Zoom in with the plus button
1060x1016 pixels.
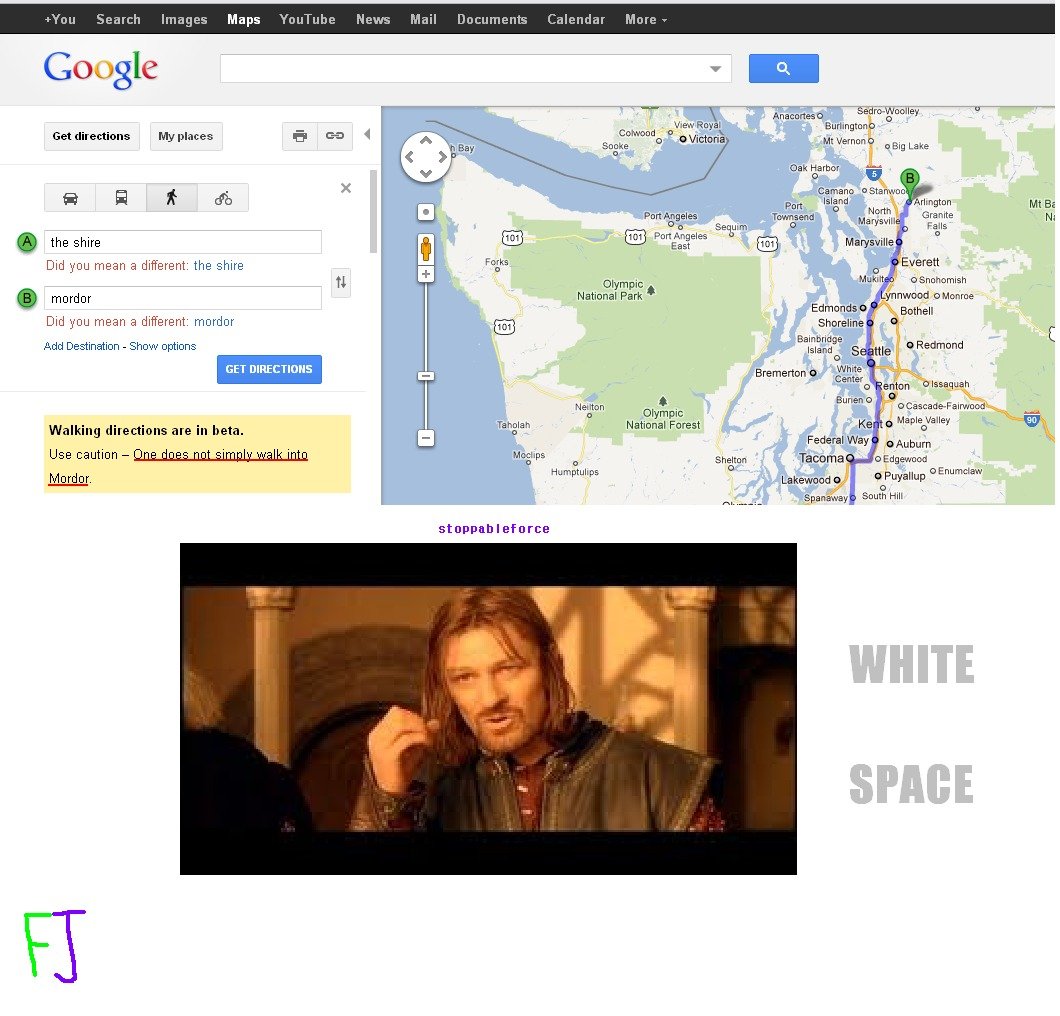pyautogui.click(x=426, y=274)
